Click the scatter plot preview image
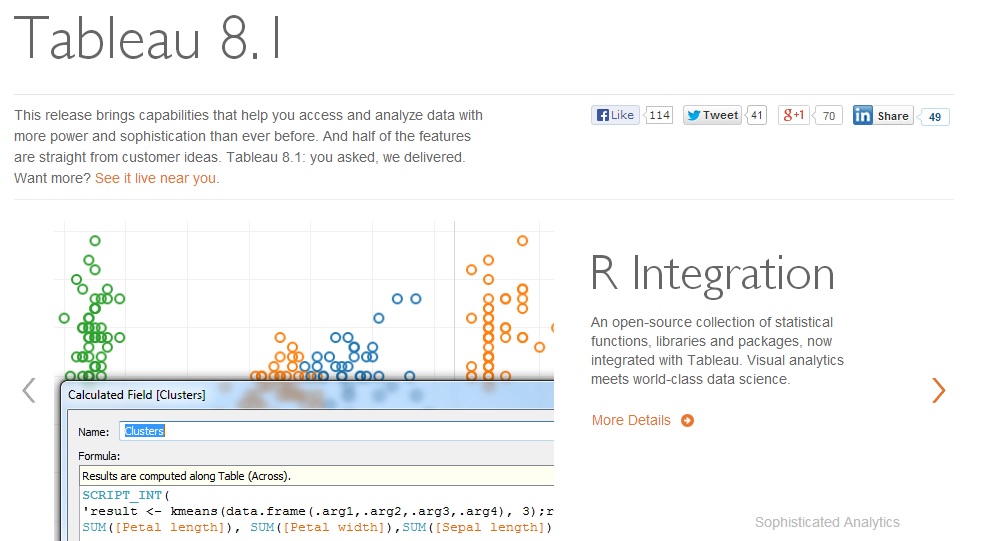999x541 pixels. click(x=300, y=300)
